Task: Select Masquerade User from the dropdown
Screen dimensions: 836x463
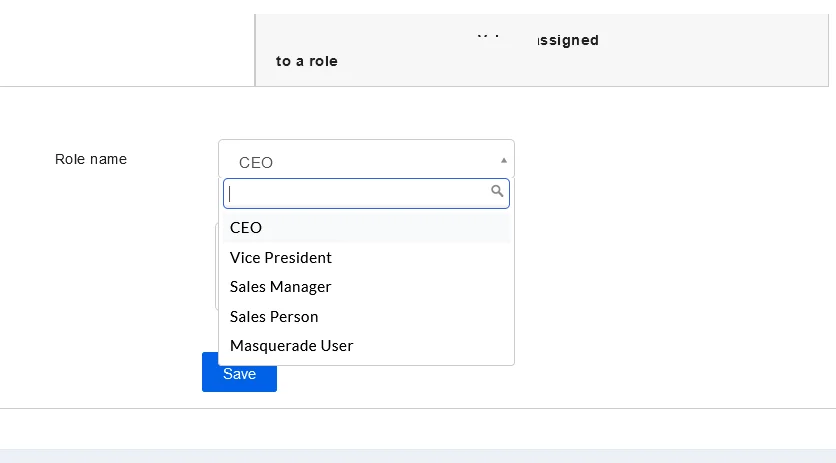Action: [292, 346]
